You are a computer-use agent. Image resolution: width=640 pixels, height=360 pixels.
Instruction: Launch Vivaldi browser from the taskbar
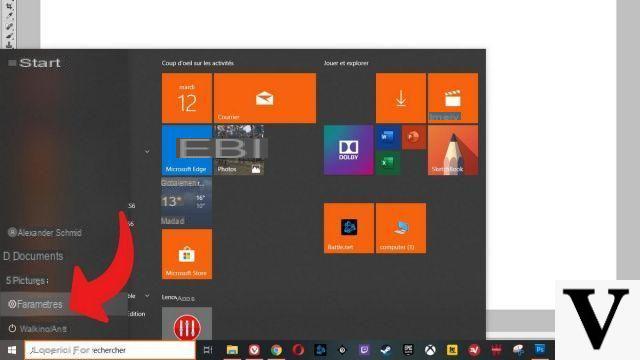click(254, 350)
